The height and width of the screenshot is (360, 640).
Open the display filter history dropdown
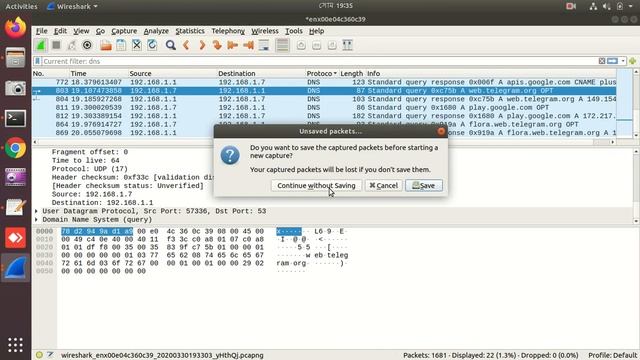[x=623, y=61]
